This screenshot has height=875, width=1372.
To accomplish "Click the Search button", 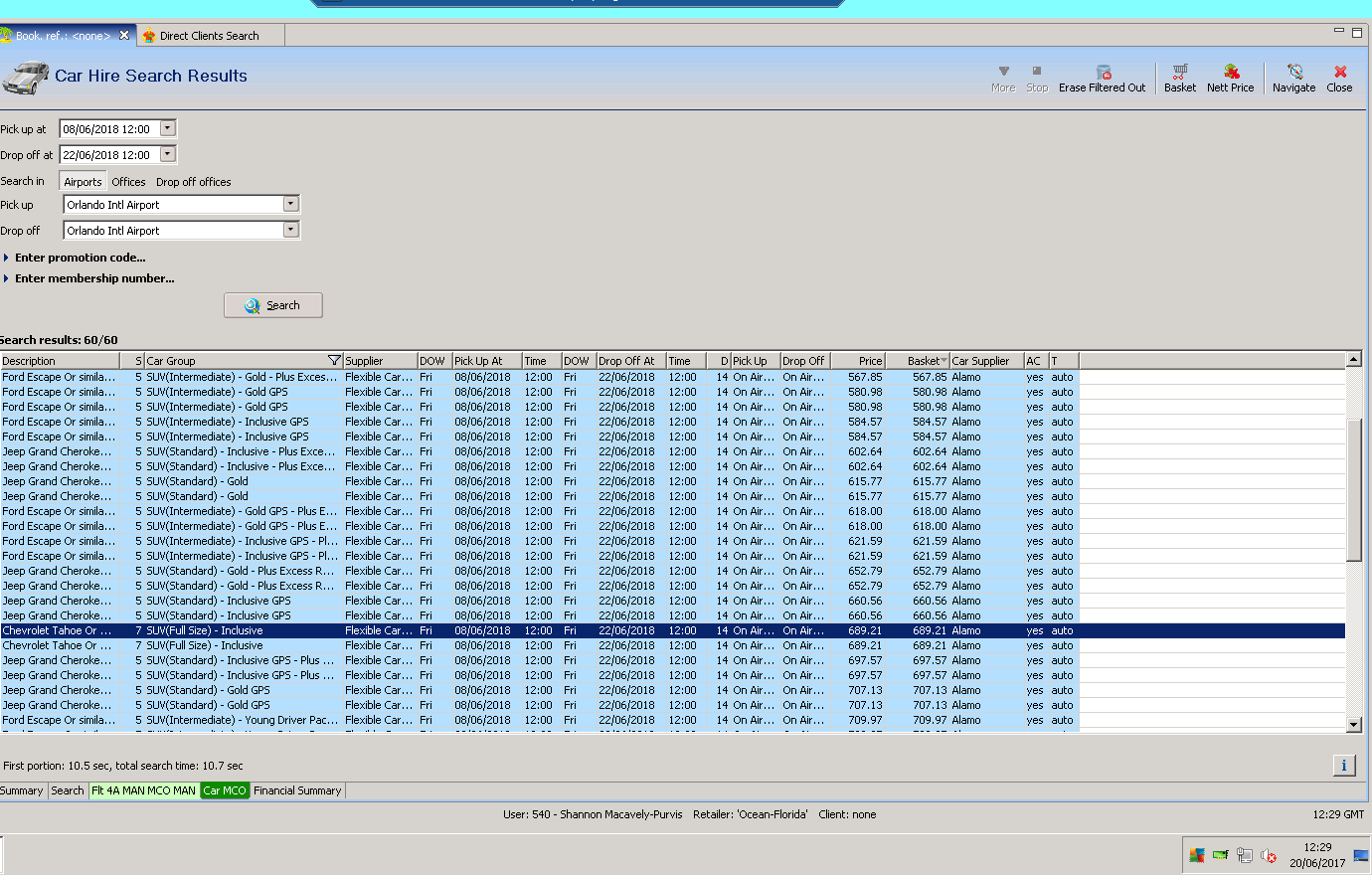I will click(x=273, y=305).
